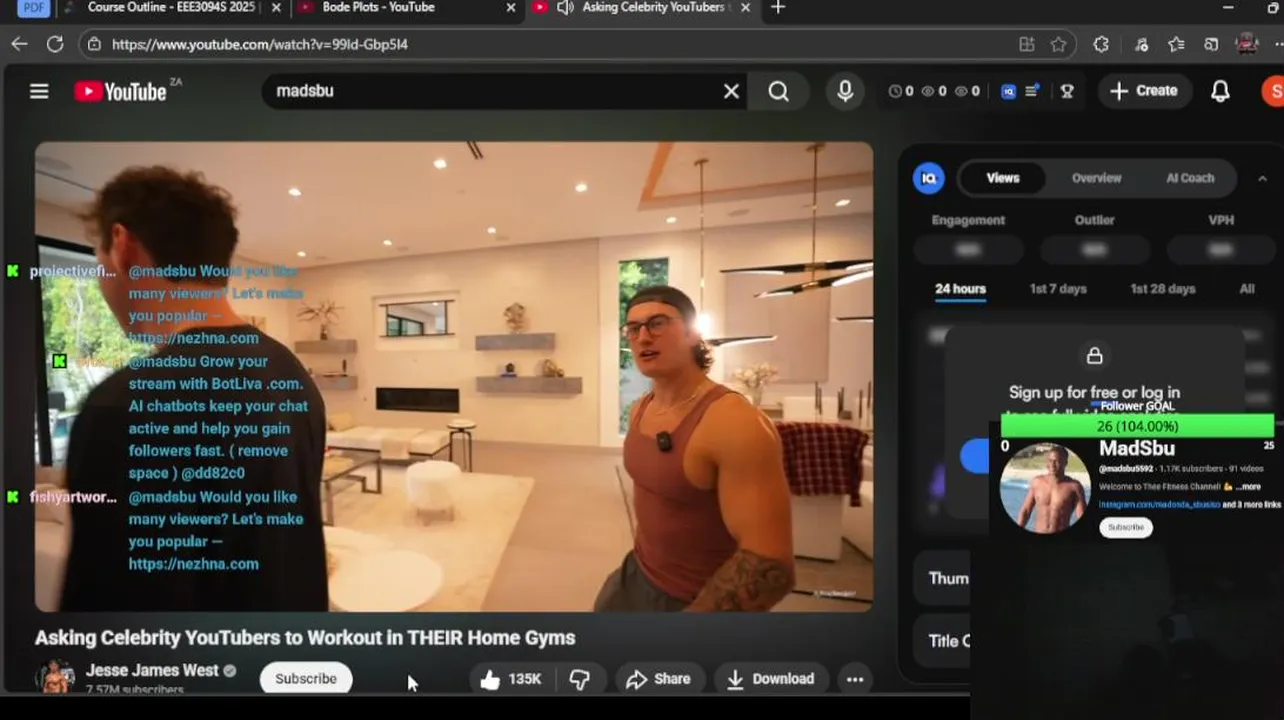
Task: Reload the page
Action: pyautogui.click(x=55, y=44)
